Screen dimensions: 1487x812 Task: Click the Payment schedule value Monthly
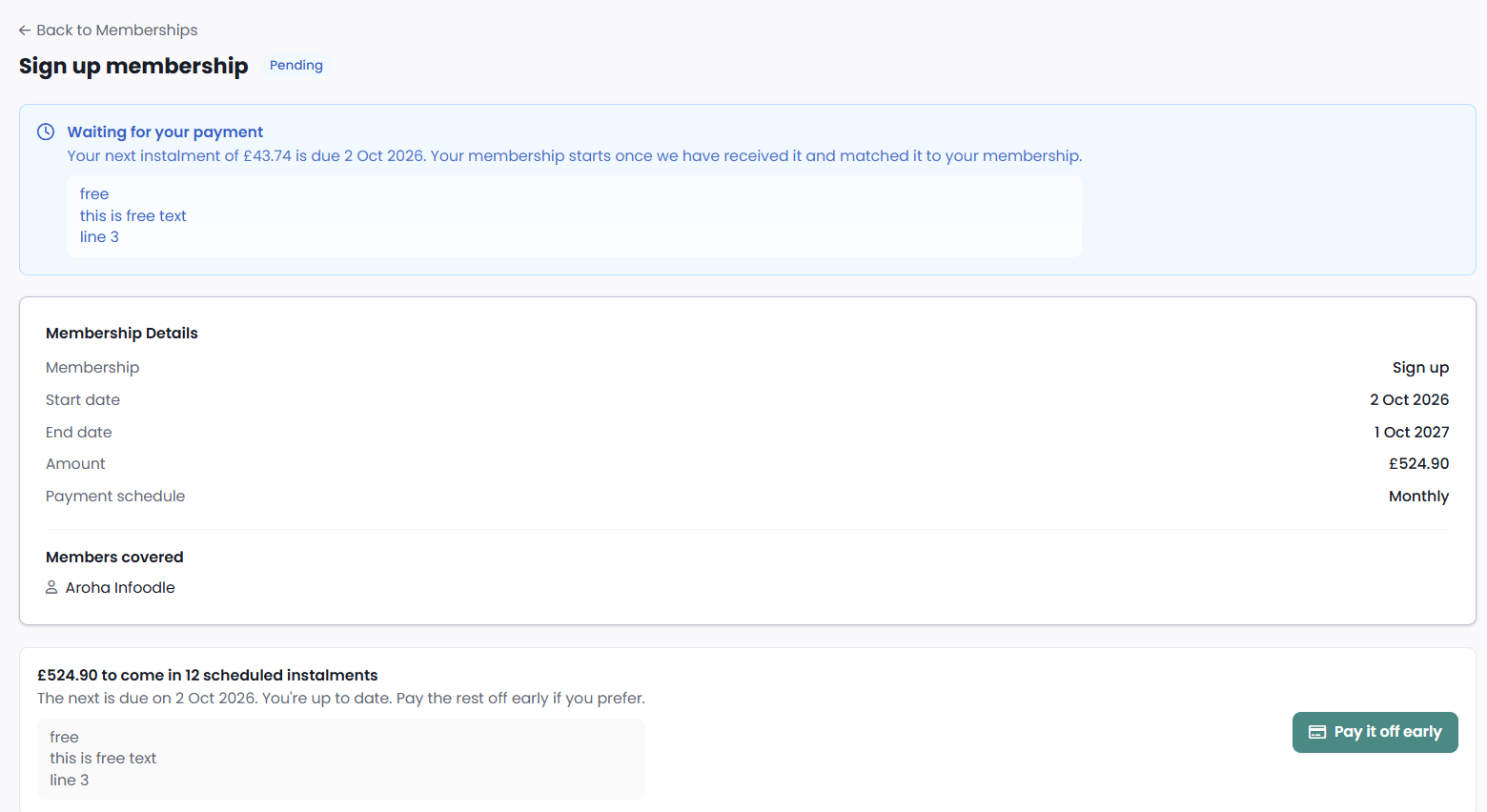pyautogui.click(x=1418, y=496)
